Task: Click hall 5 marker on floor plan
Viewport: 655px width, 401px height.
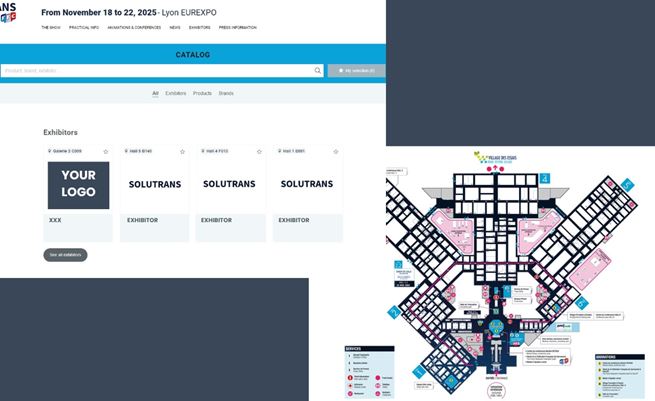Action: point(627,185)
